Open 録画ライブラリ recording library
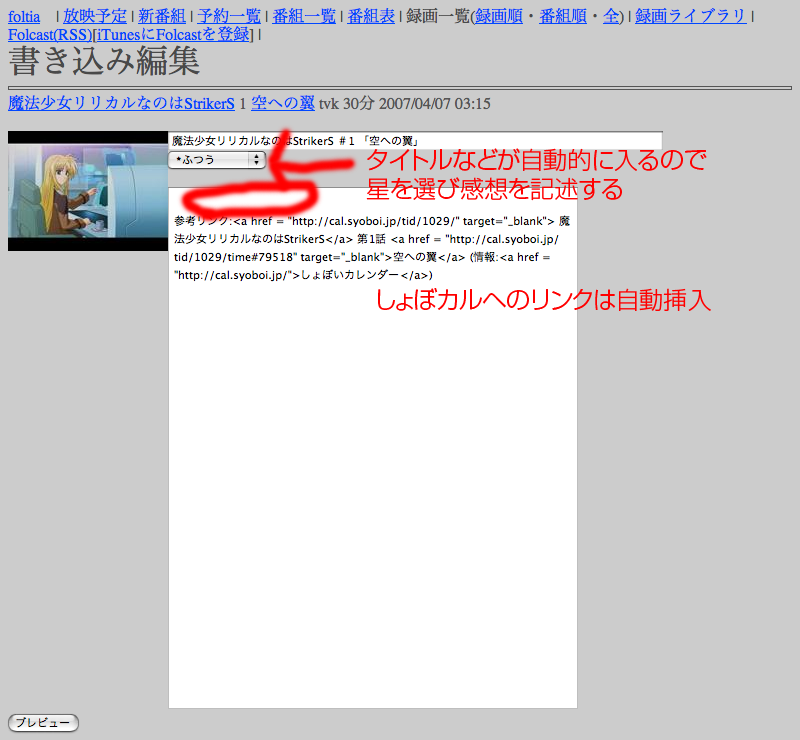 691,16
